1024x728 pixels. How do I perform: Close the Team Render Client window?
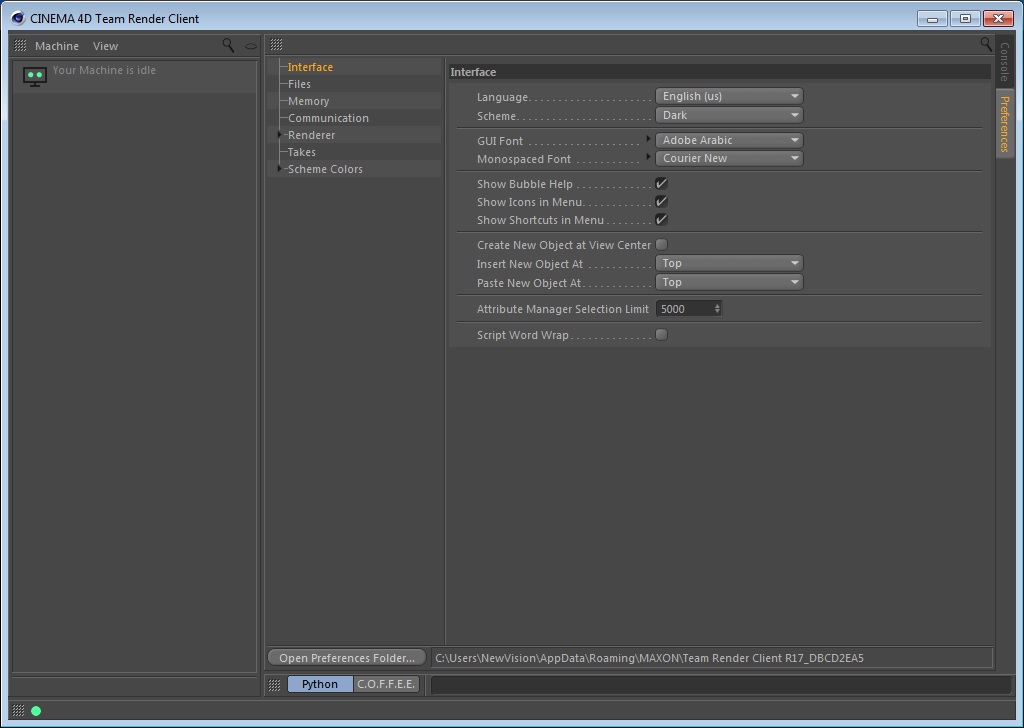pyautogui.click(x=999, y=19)
